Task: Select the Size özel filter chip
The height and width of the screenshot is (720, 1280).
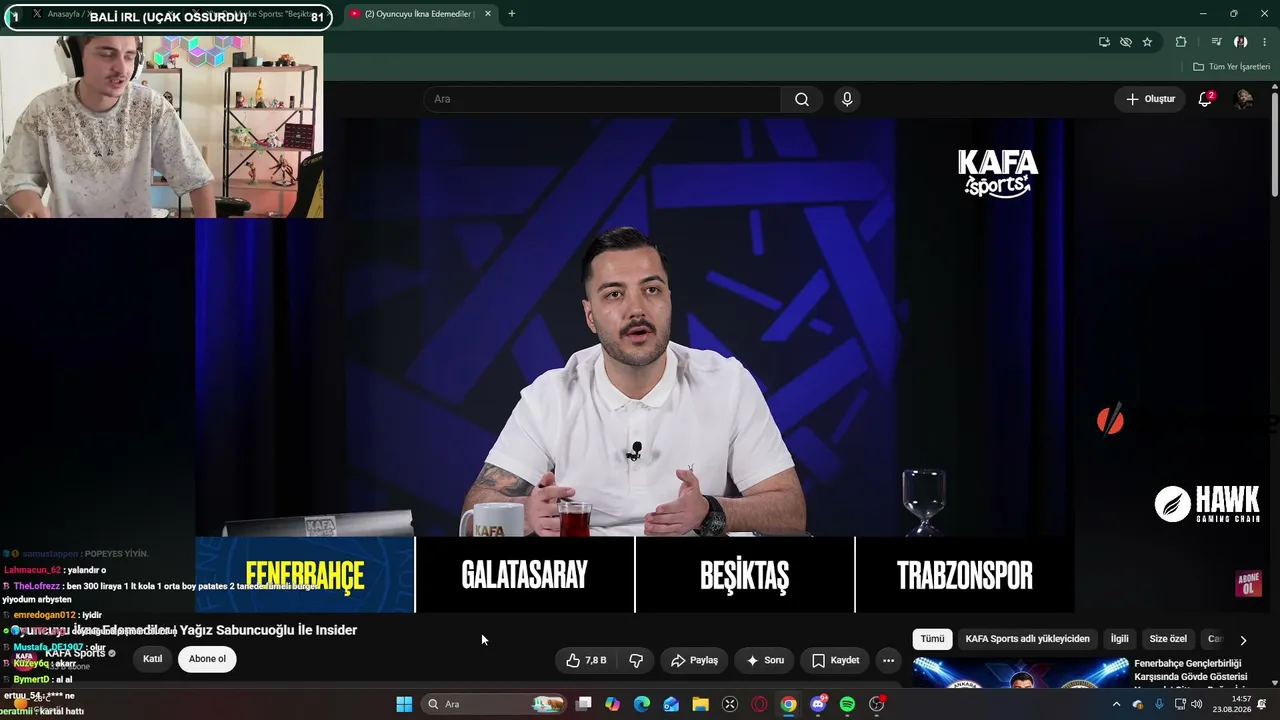Action: point(1168,639)
